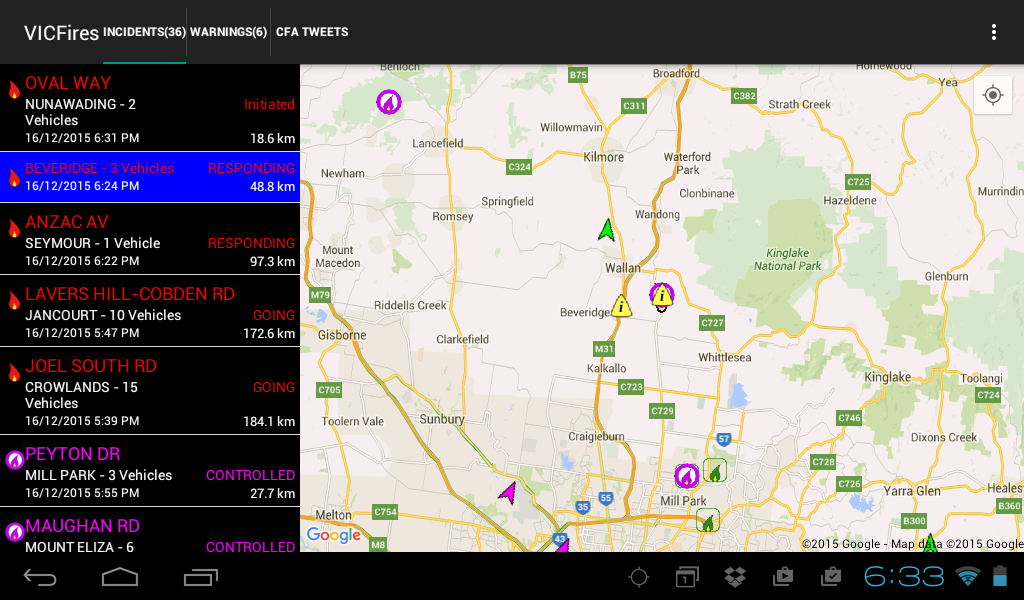Click the 172.6 km distance value
1024x600 pixels.
click(269, 334)
